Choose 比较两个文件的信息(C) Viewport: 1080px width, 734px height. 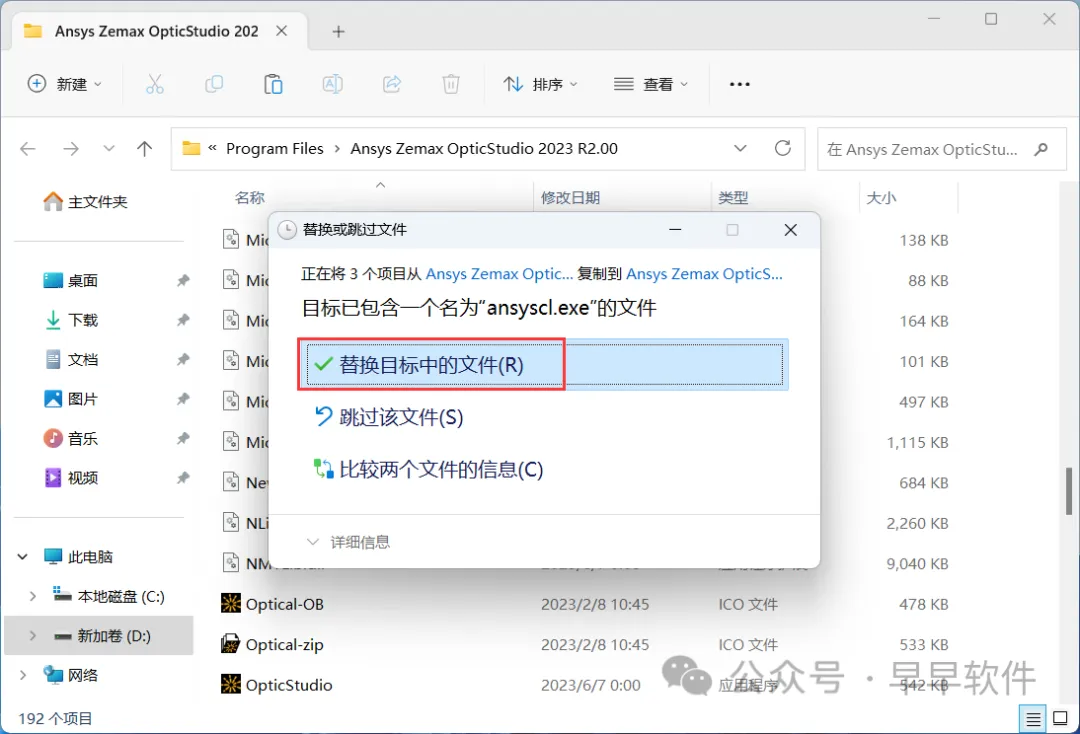pyautogui.click(x=428, y=470)
